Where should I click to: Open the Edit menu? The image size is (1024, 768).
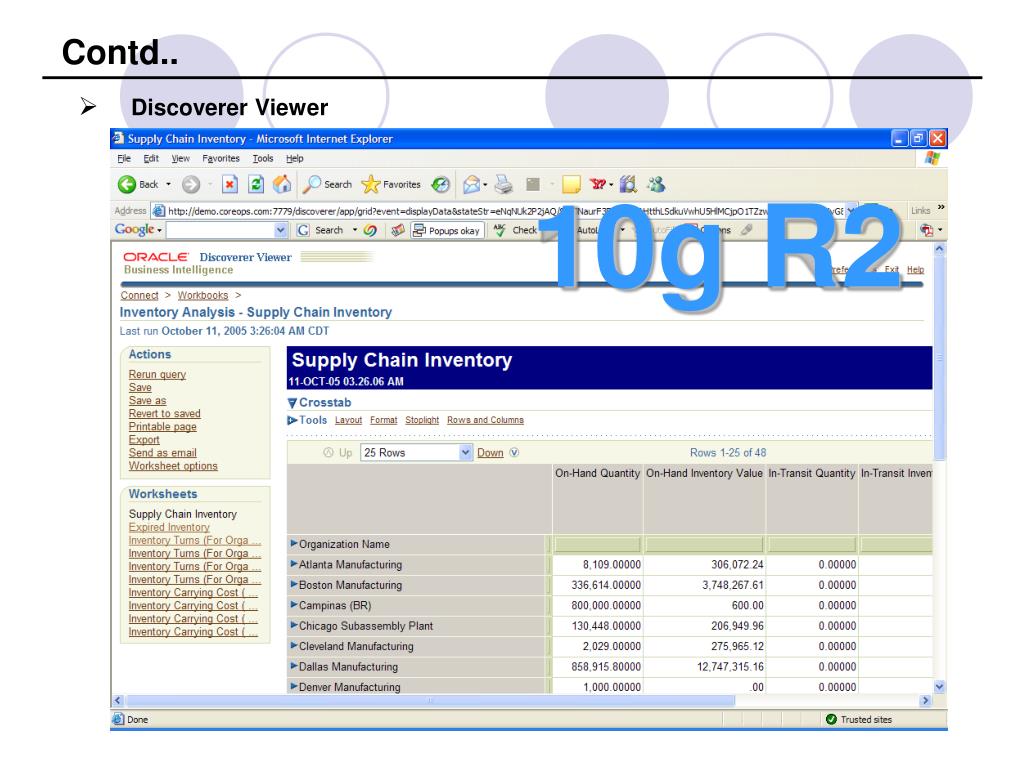151,159
